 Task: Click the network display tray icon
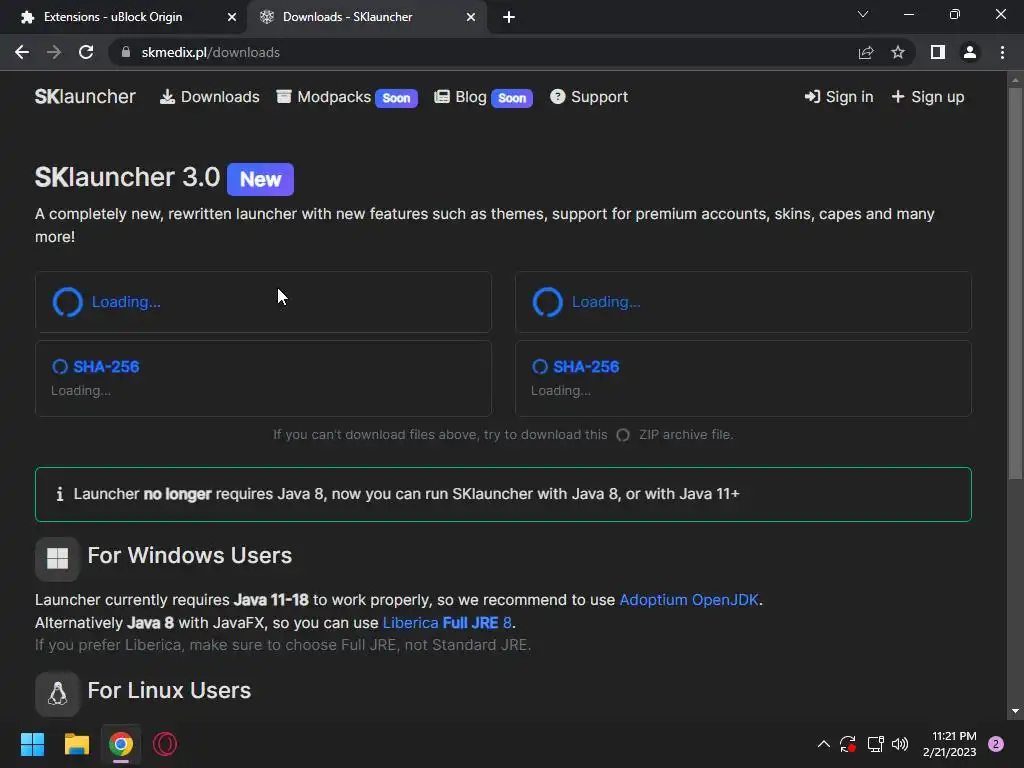pos(875,744)
